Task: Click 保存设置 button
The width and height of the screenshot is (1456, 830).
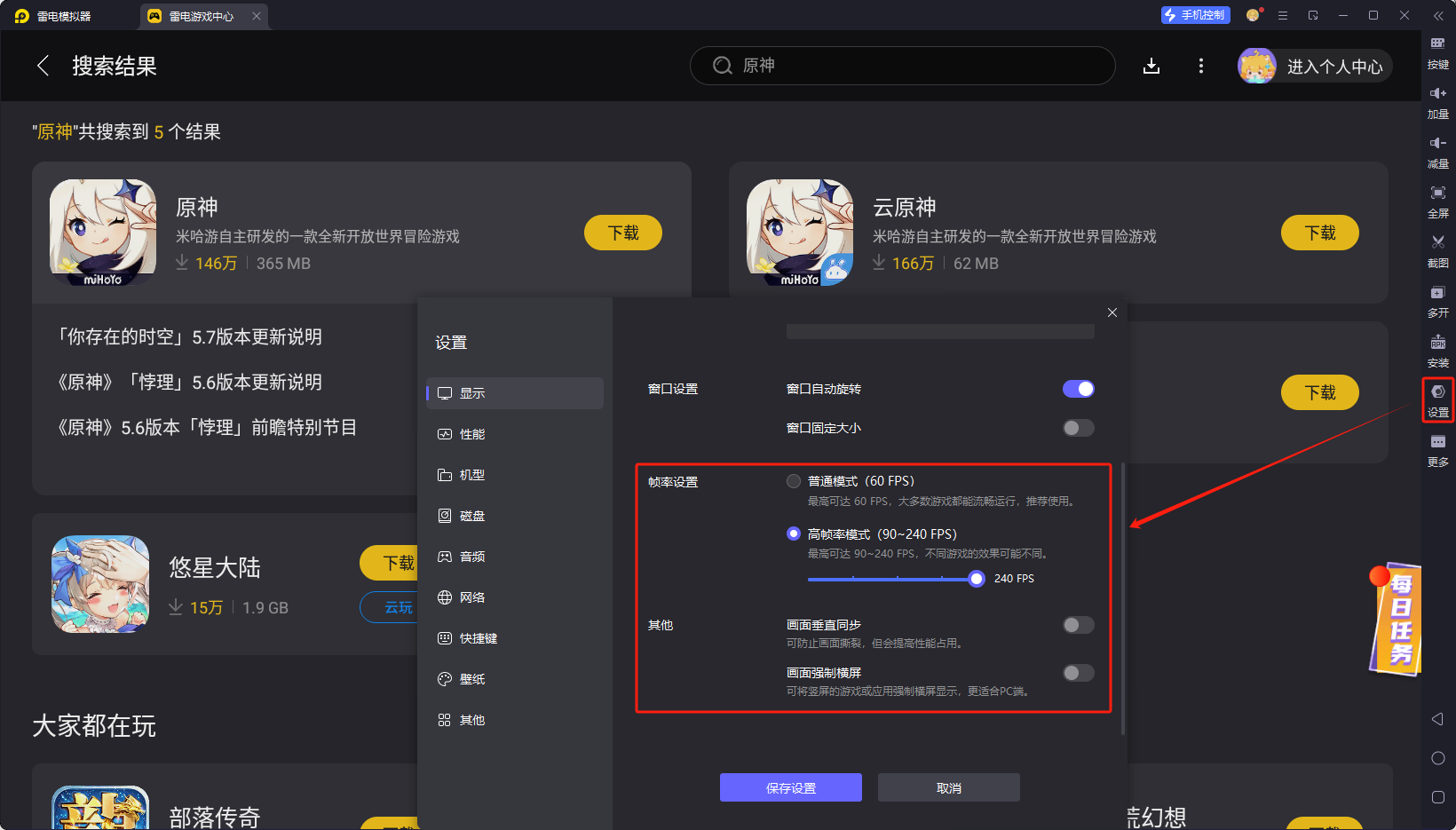Action: coord(791,787)
